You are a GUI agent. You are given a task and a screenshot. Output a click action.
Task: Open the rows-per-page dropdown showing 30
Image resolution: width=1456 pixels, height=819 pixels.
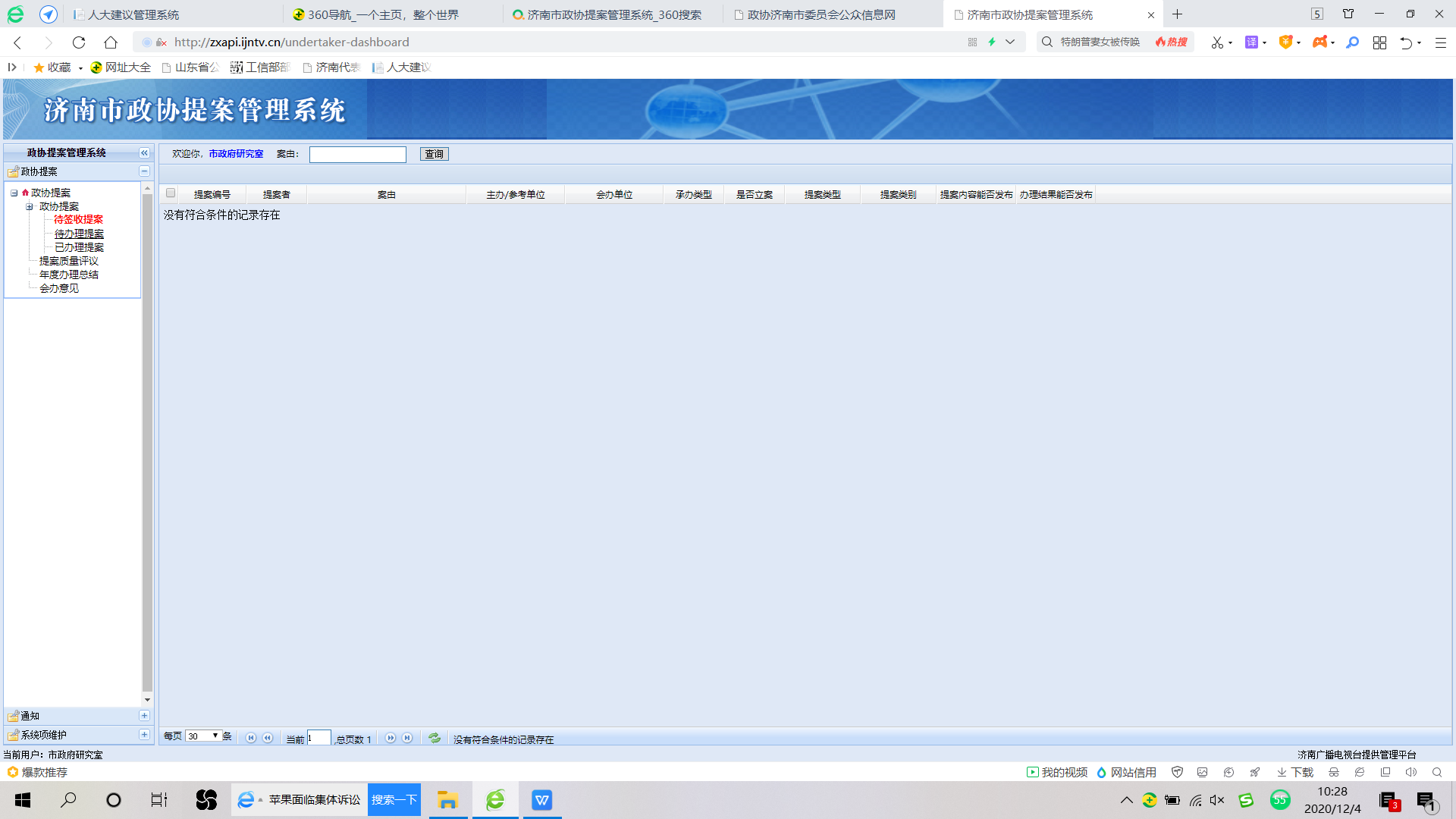203,736
